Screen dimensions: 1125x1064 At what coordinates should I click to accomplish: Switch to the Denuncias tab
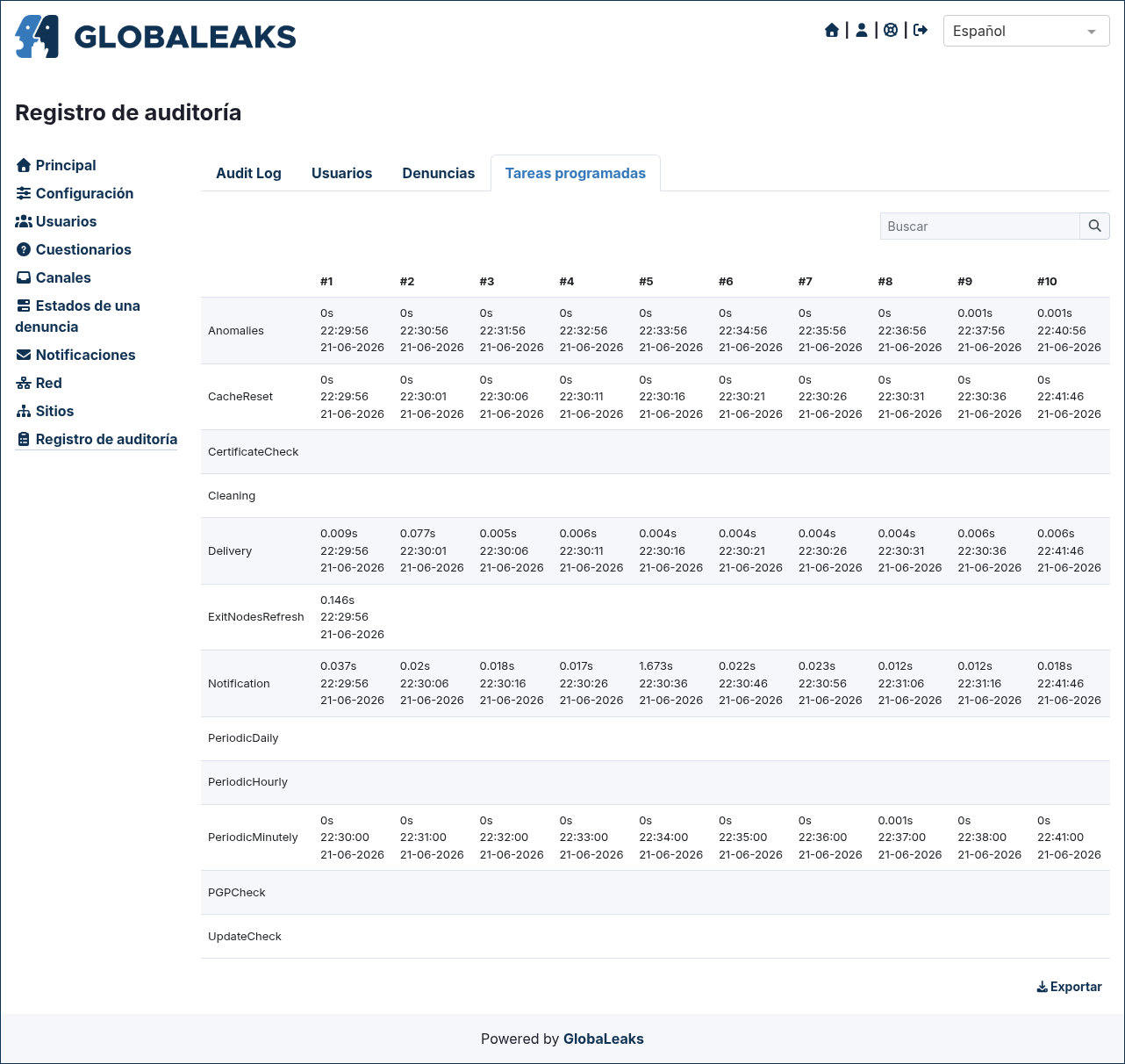click(439, 173)
